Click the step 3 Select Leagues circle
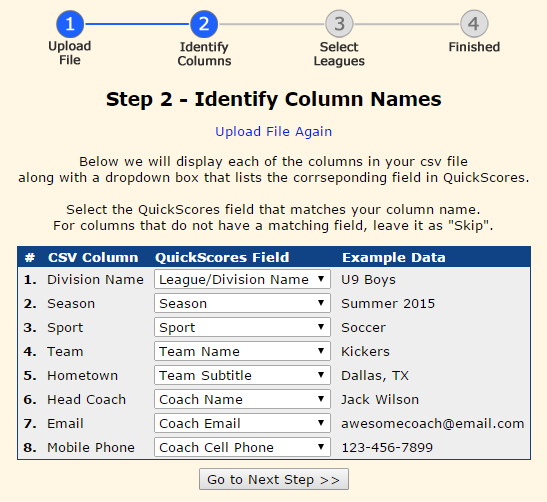Screen dimensions: 547x502 coord(339,24)
